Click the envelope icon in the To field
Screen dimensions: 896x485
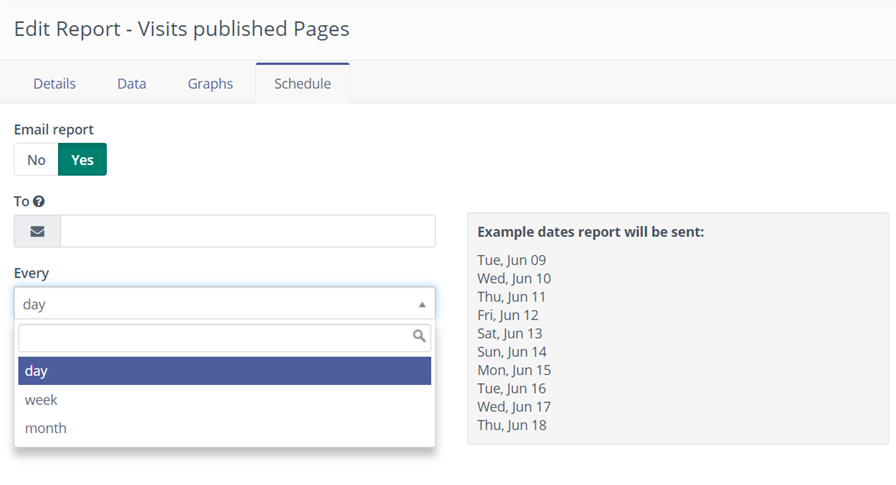coord(37,231)
